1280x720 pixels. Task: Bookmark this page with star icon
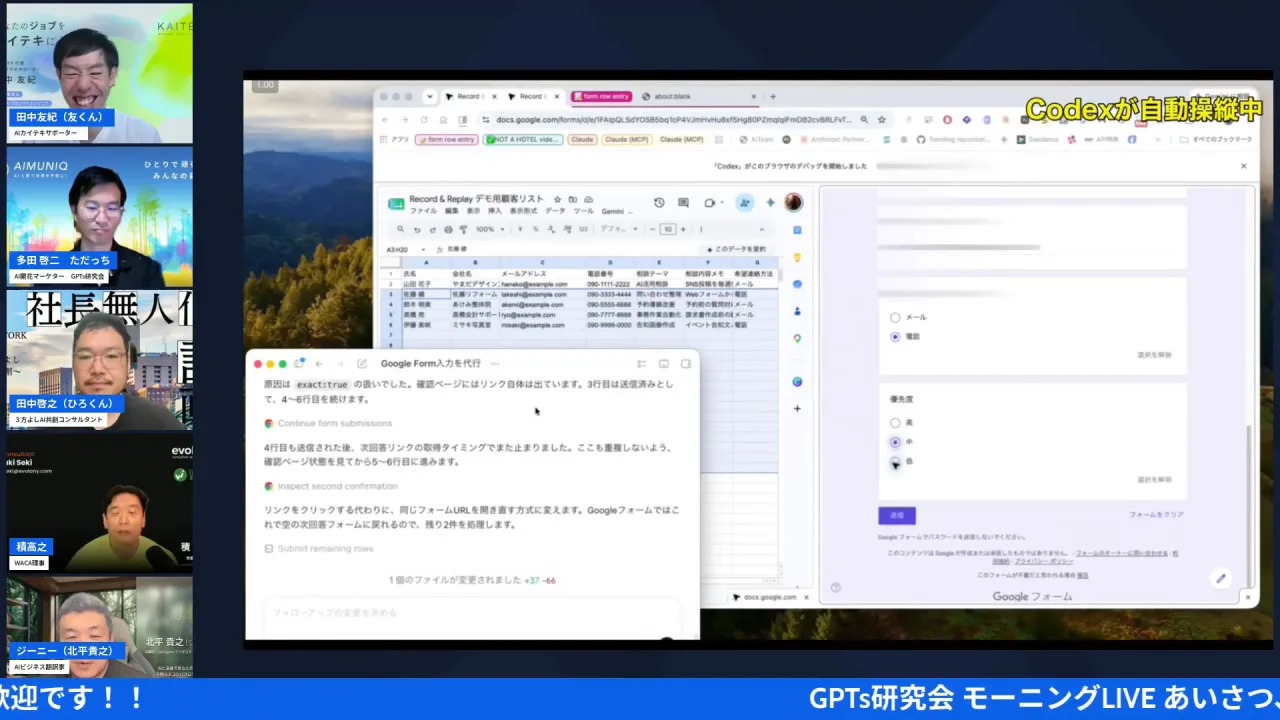coord(881,120)
